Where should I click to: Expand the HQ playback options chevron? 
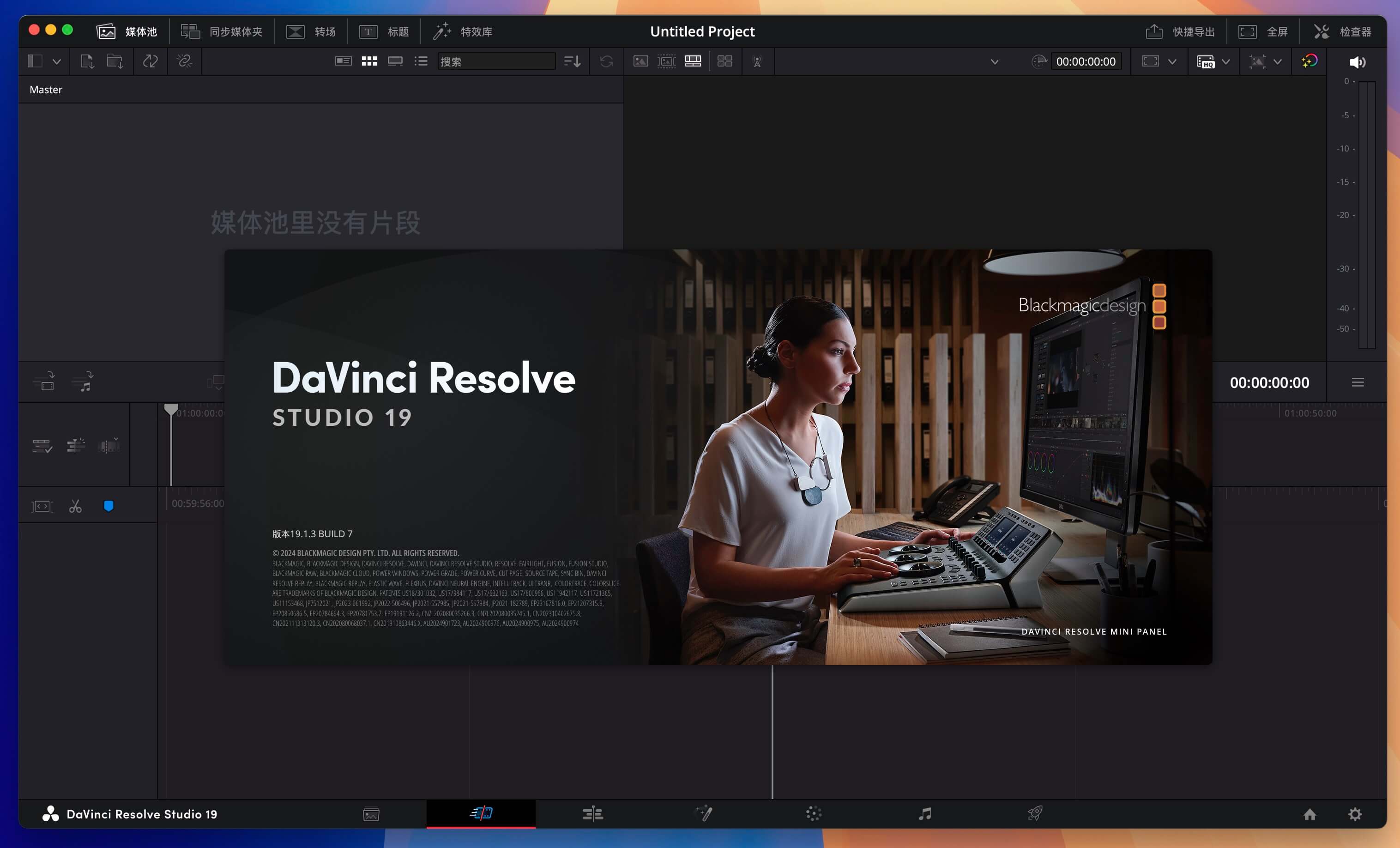click(x=1225, y=61)
